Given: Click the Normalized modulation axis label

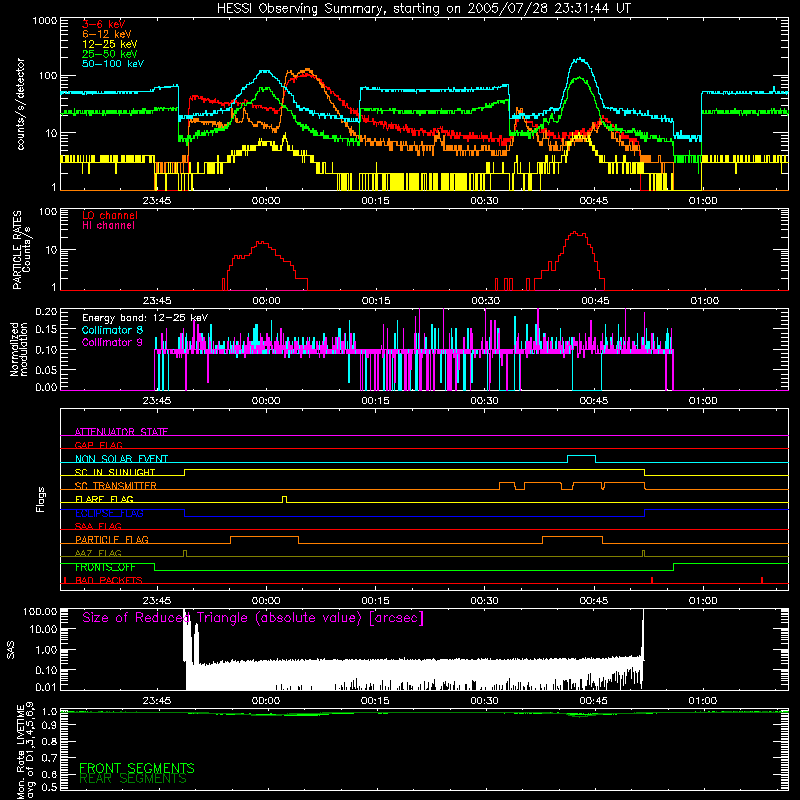Looking at the screenshot, I should pyautogui.click(x=19, y=349).
